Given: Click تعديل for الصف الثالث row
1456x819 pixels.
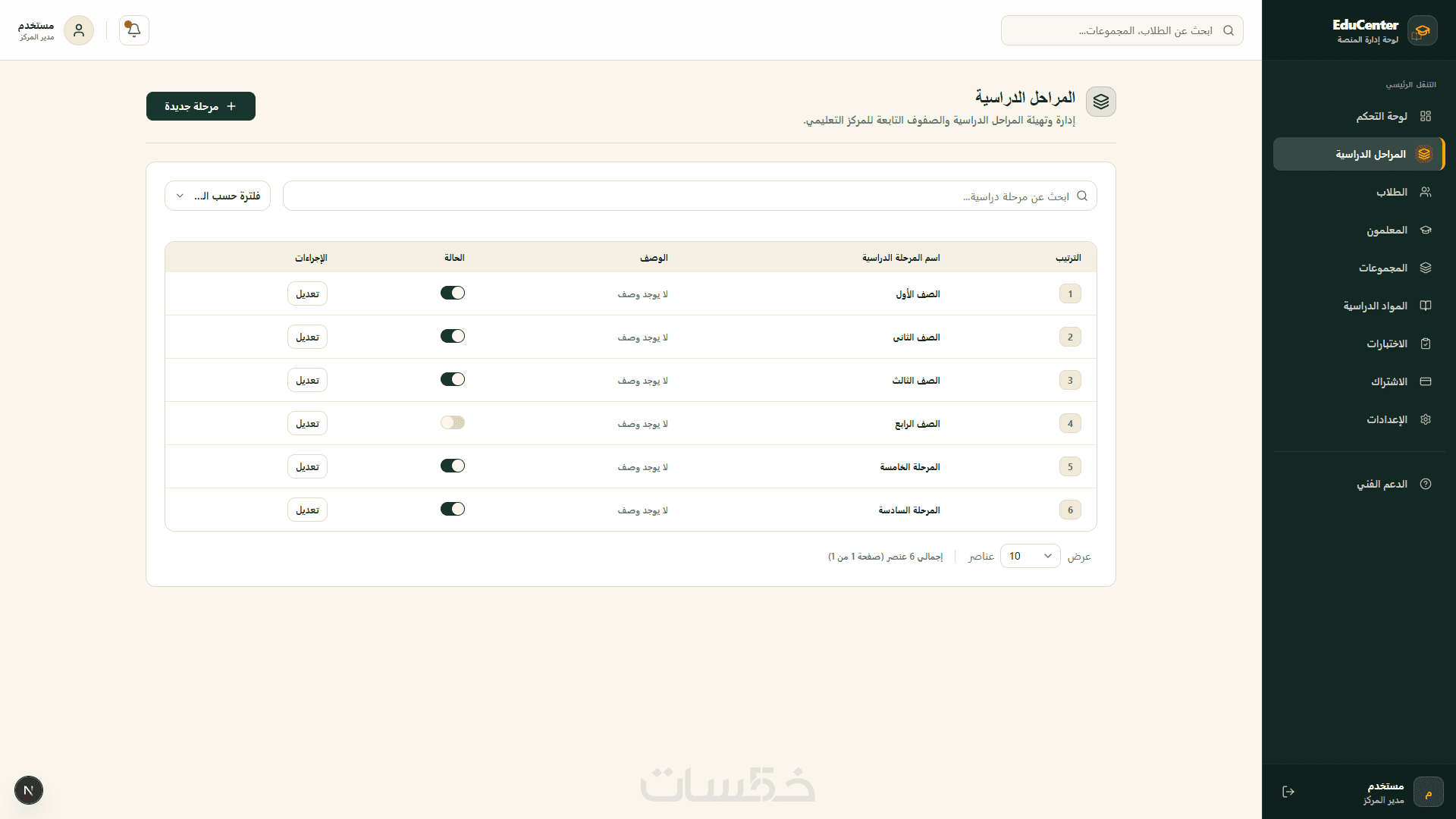Looking at the screenshot, I should [x=307, y=380].
